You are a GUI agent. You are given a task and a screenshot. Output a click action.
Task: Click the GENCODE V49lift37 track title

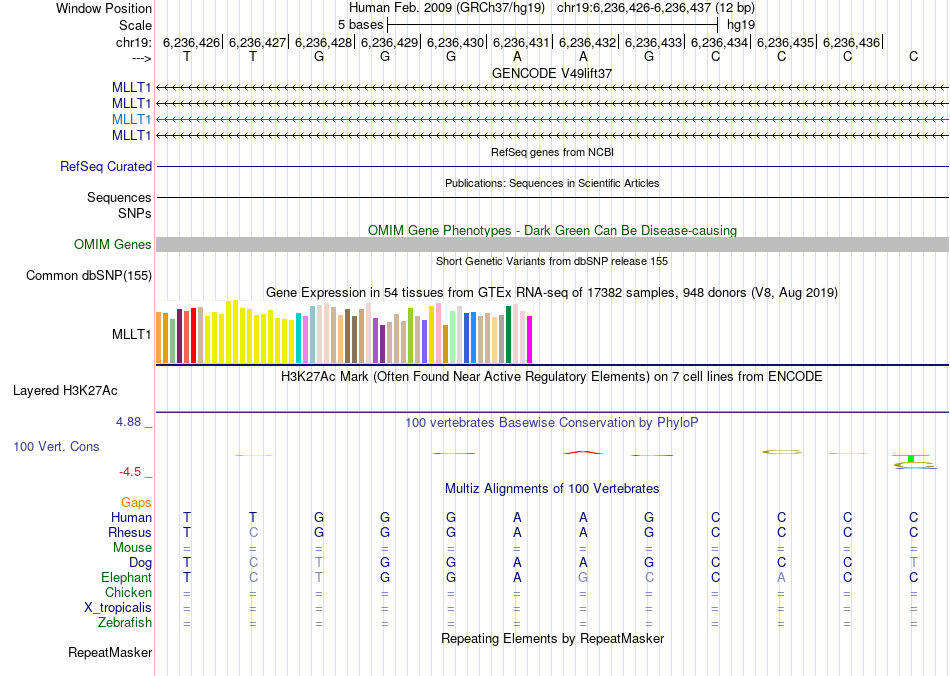click(552, 73)
